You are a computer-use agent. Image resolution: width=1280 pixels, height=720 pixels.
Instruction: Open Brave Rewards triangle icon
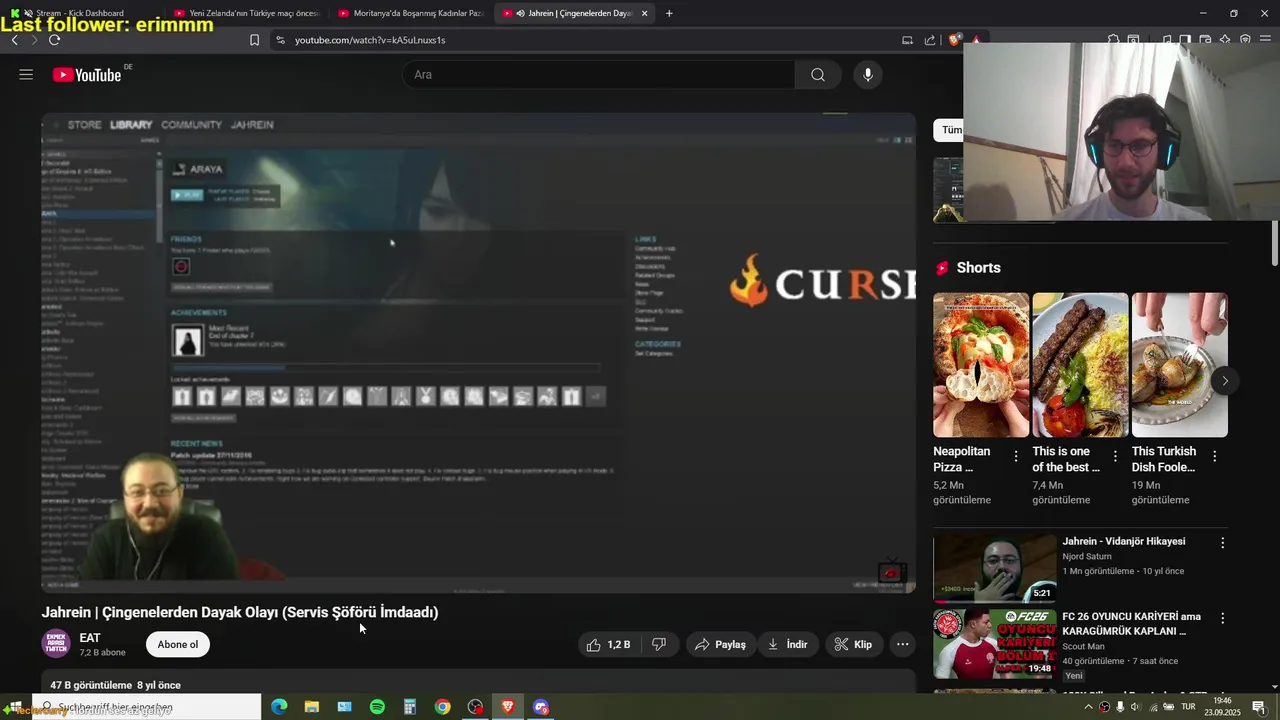point(976,40)
